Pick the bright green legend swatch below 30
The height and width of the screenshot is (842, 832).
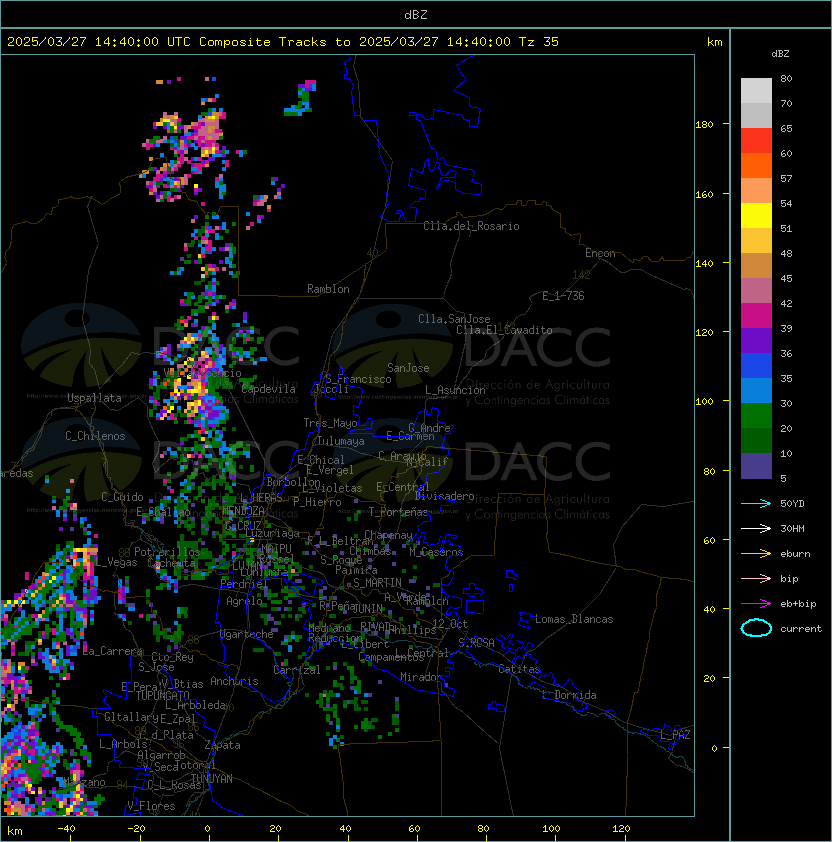coord(756,415)
